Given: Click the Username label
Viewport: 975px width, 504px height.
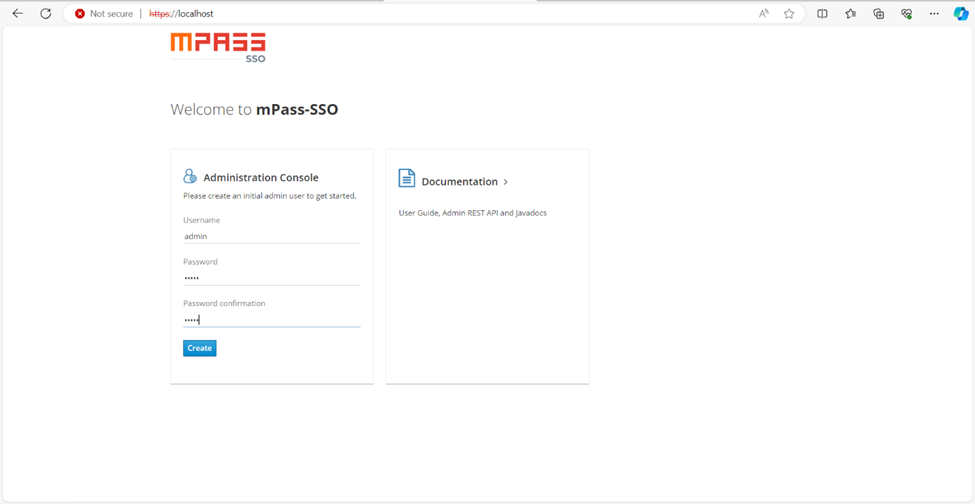Looking at the screenshot, I should (201, 220).
